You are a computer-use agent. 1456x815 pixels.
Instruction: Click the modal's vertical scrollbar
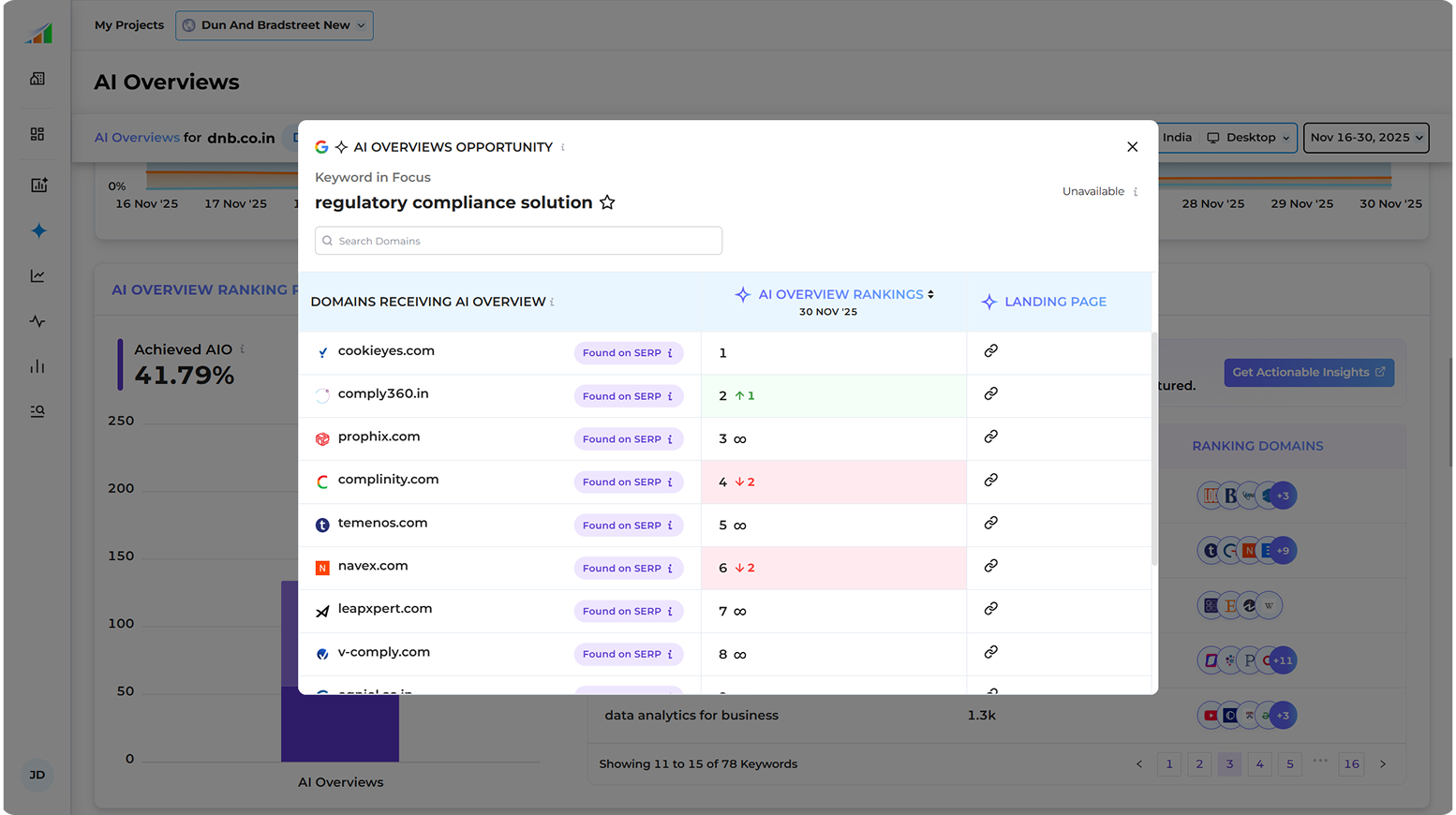click(1153, 450)
